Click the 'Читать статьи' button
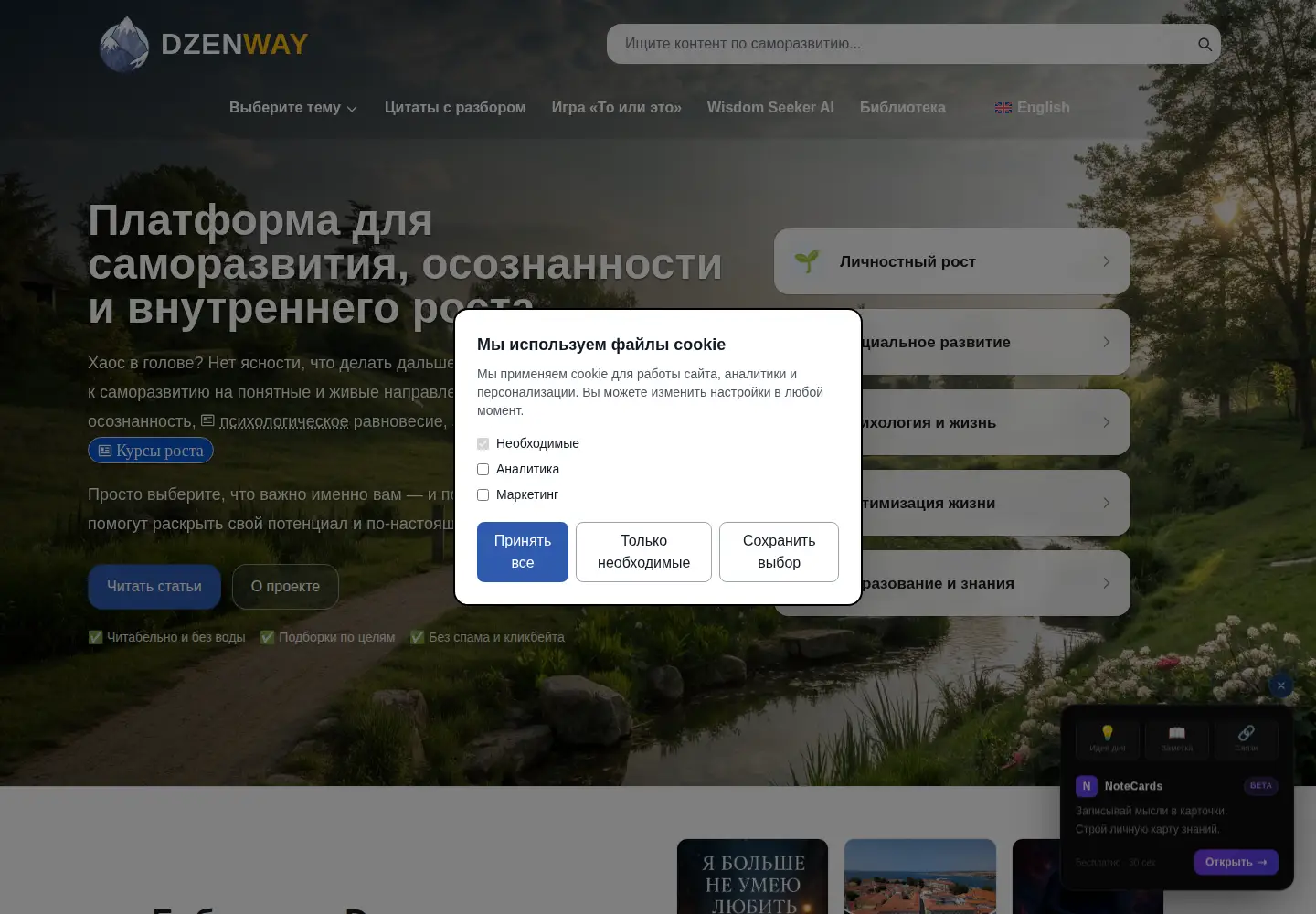Image resolution: width=1316 pixels, height=914 pixels. click(x=154, y=587)
